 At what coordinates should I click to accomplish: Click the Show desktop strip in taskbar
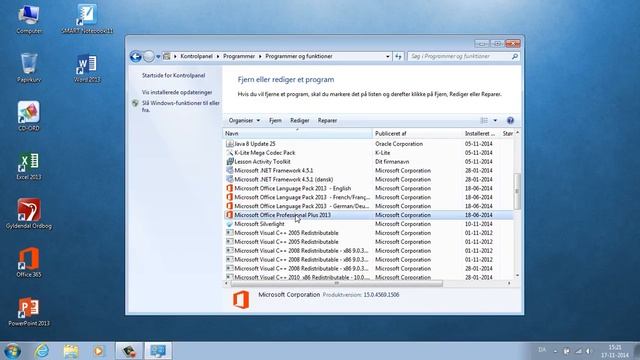[x=637, y=351]
